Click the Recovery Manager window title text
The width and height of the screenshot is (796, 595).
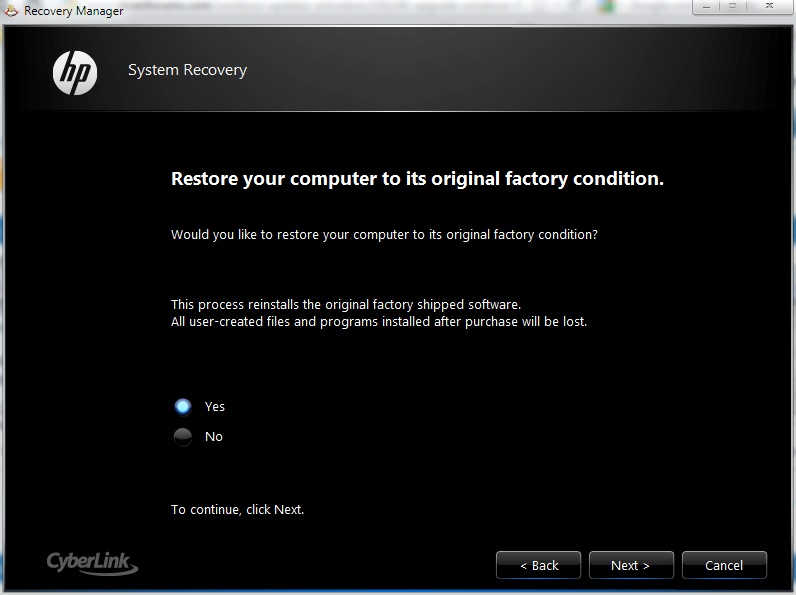coord(74,11)
